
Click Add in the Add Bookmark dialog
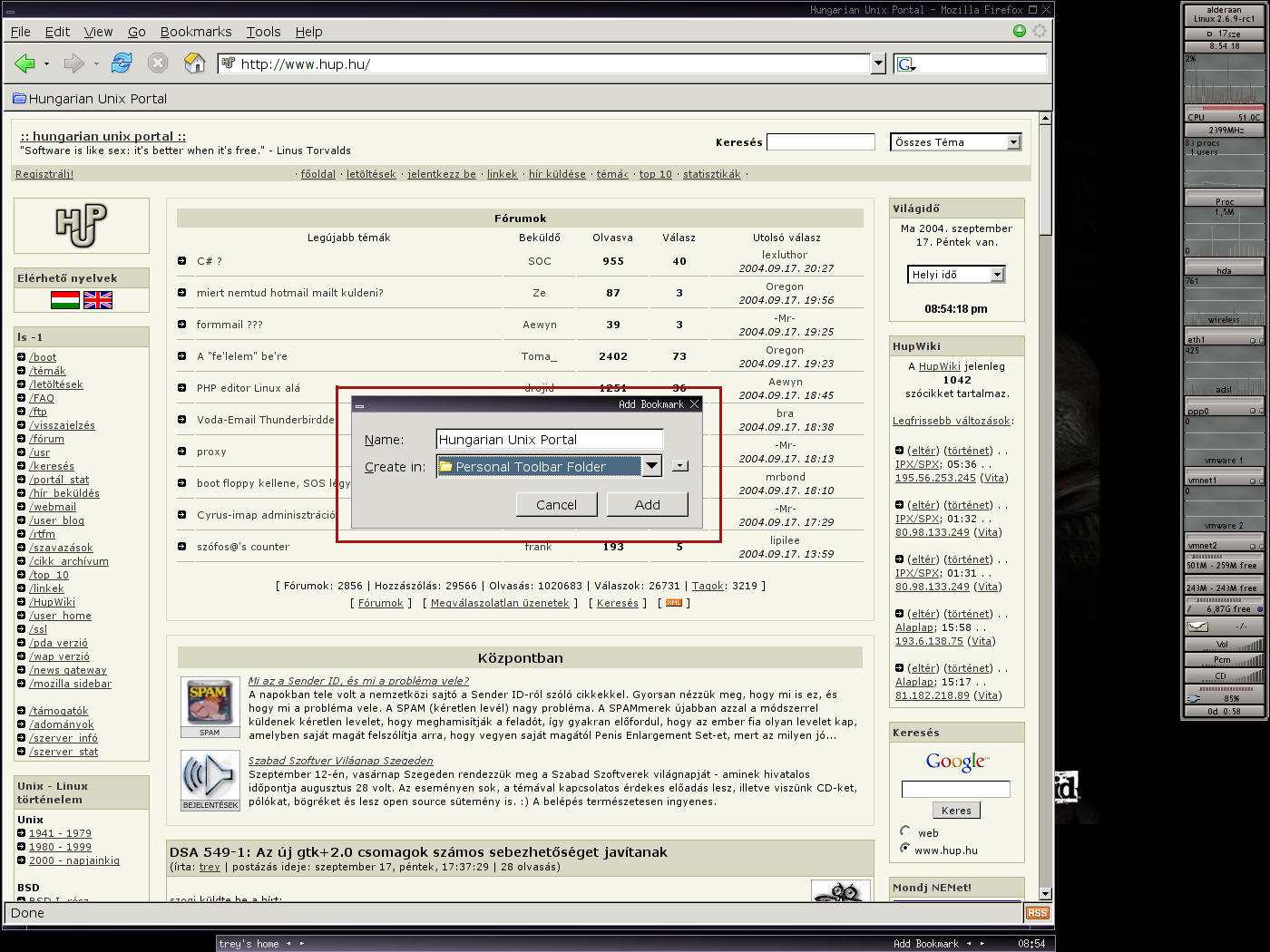click(647, 505)
